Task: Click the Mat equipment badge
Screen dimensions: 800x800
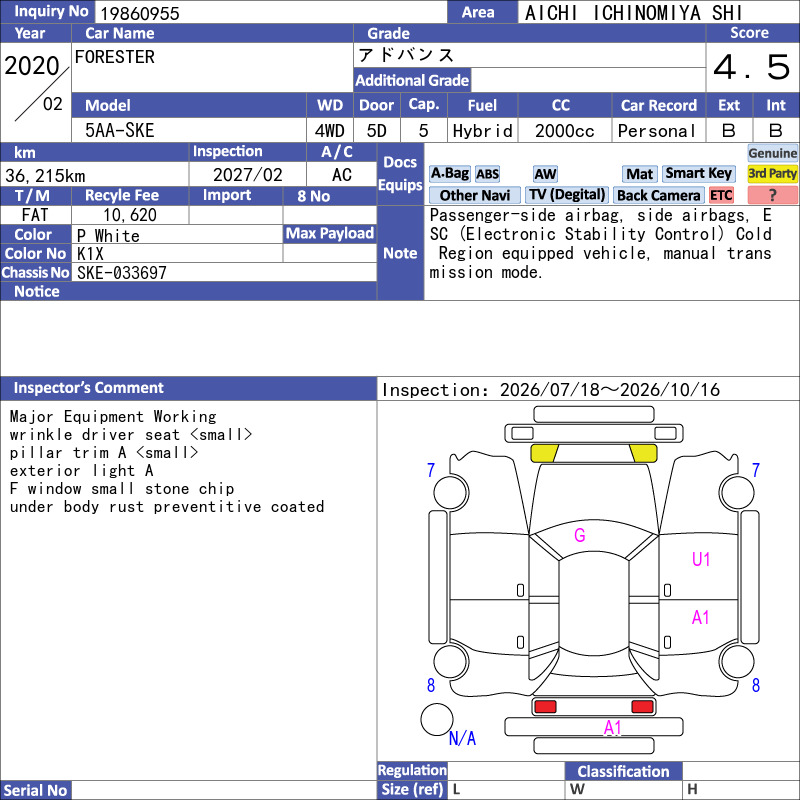Action: (x=639, y=174)
